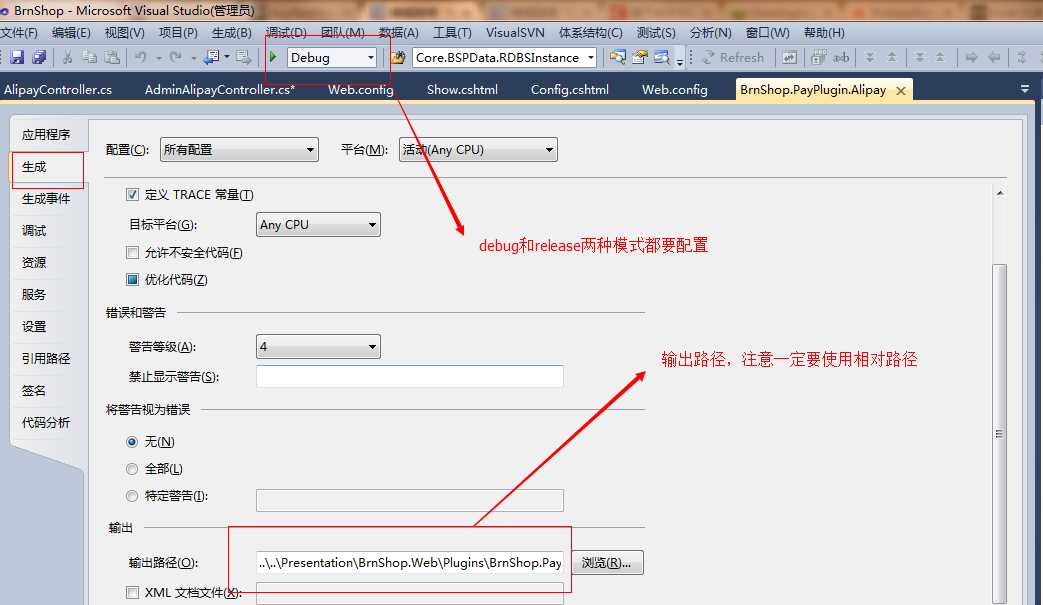Viewport: 1043px width, 605px height.
Task: Open the 配置 所有配置 dropdown
Action: coord(239,150)
